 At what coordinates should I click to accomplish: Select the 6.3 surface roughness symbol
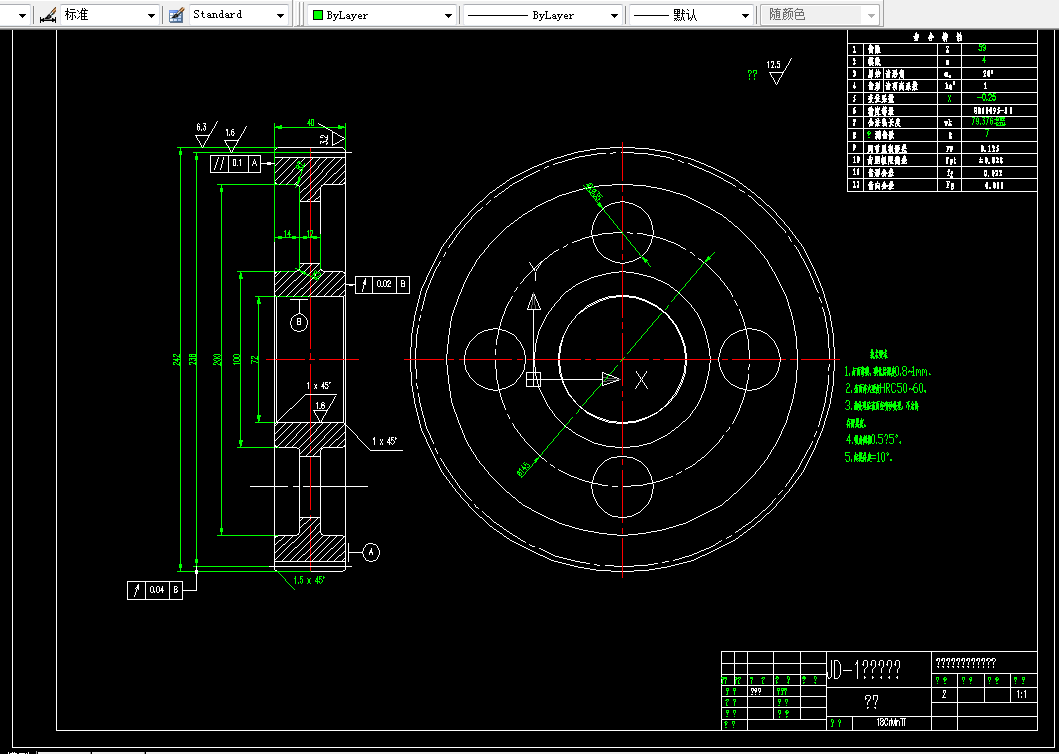pos(205,134)
